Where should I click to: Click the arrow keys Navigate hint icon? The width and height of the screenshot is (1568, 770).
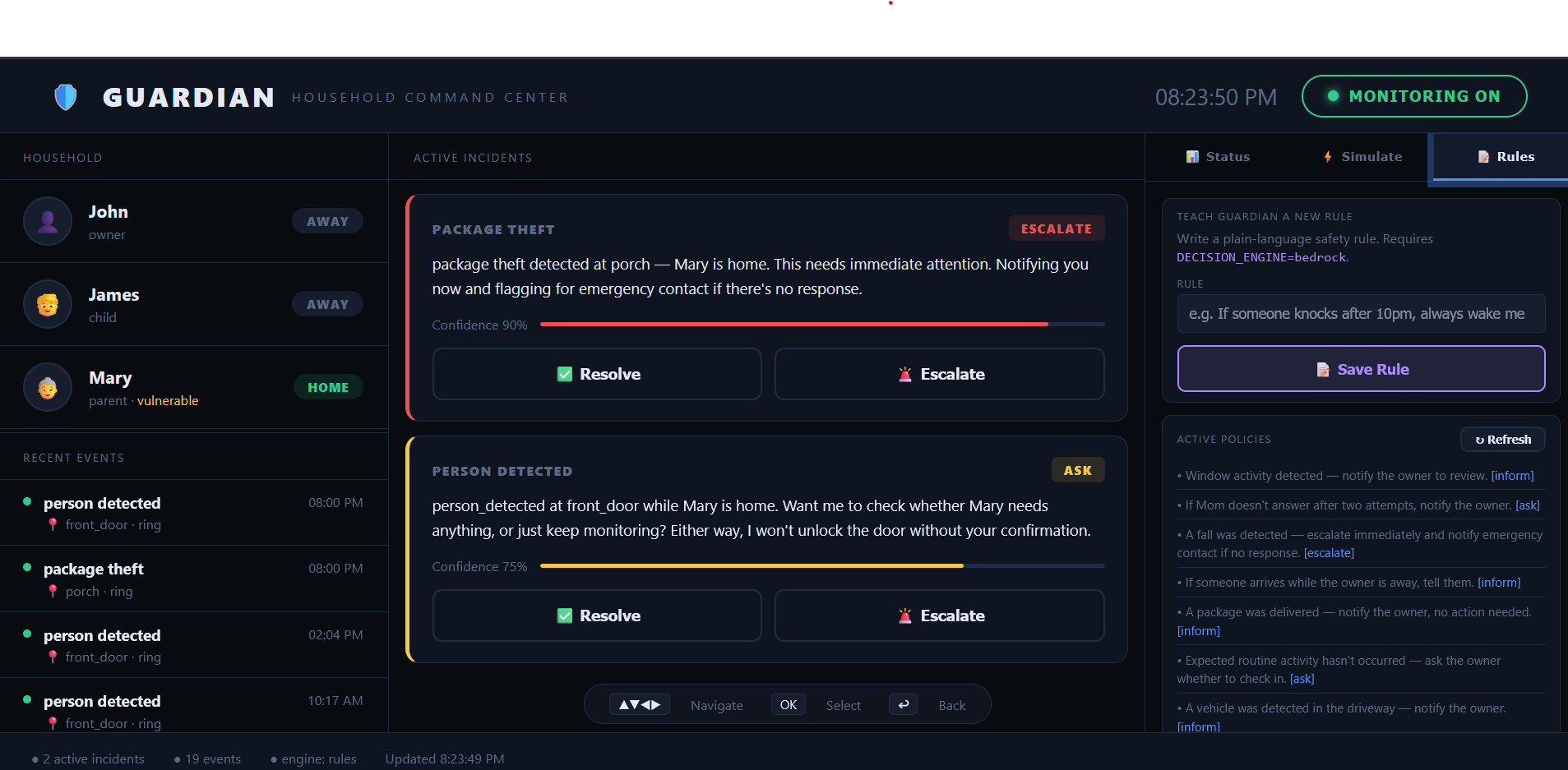pos(640,705)
